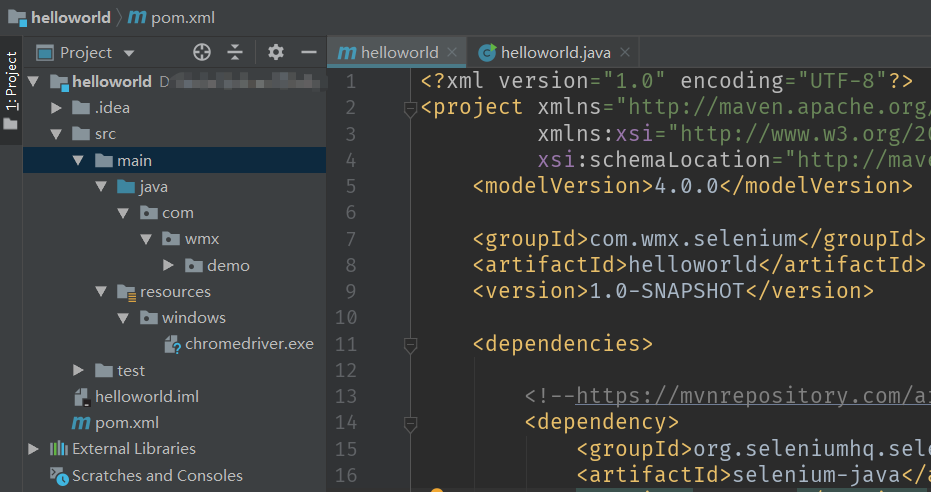The image size is (931, 492).
Task: Click the Maven m icon in breadcrumb
Action: click(x=137, y=17)
